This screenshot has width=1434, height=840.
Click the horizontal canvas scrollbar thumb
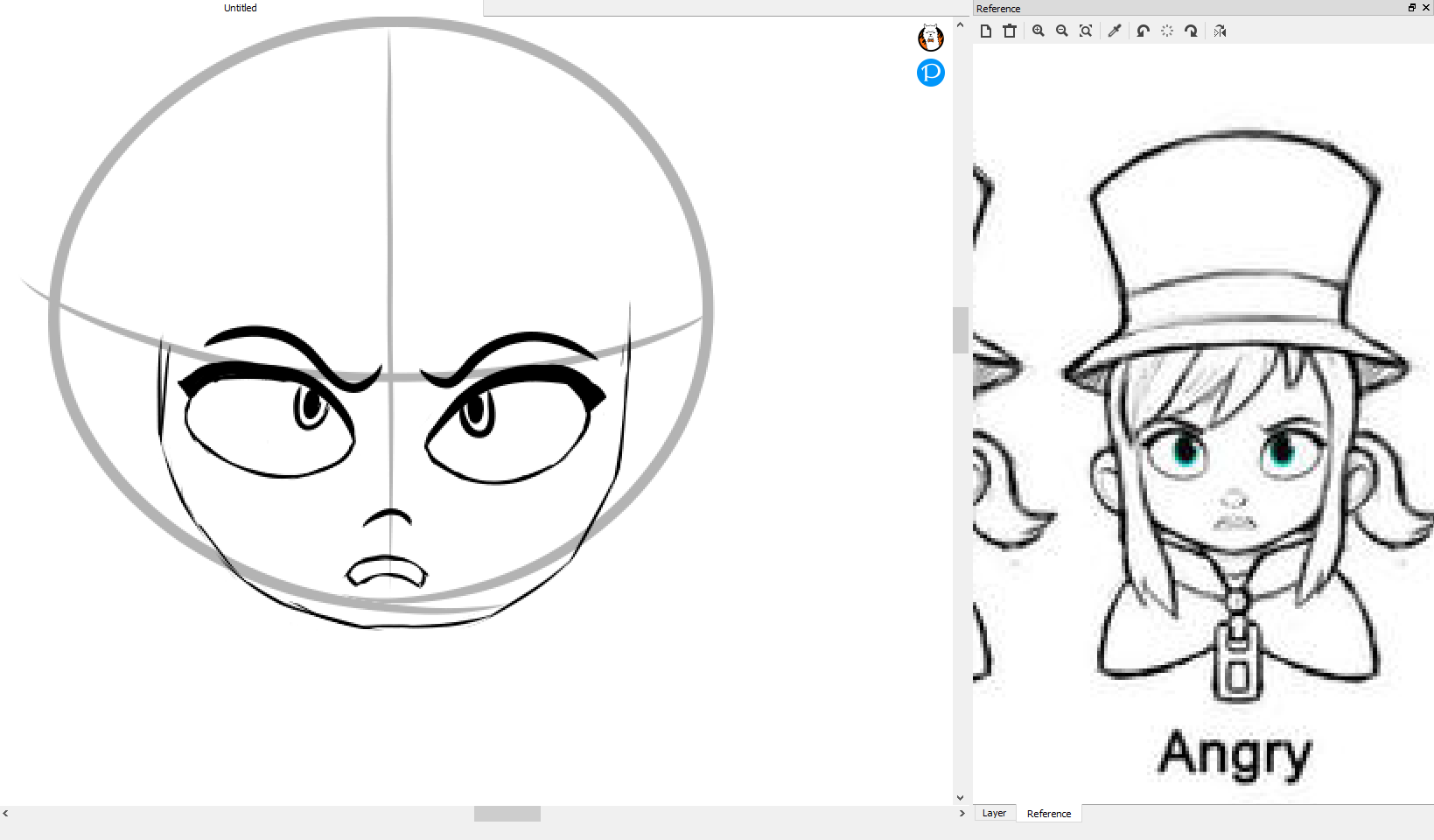(507, 814)
